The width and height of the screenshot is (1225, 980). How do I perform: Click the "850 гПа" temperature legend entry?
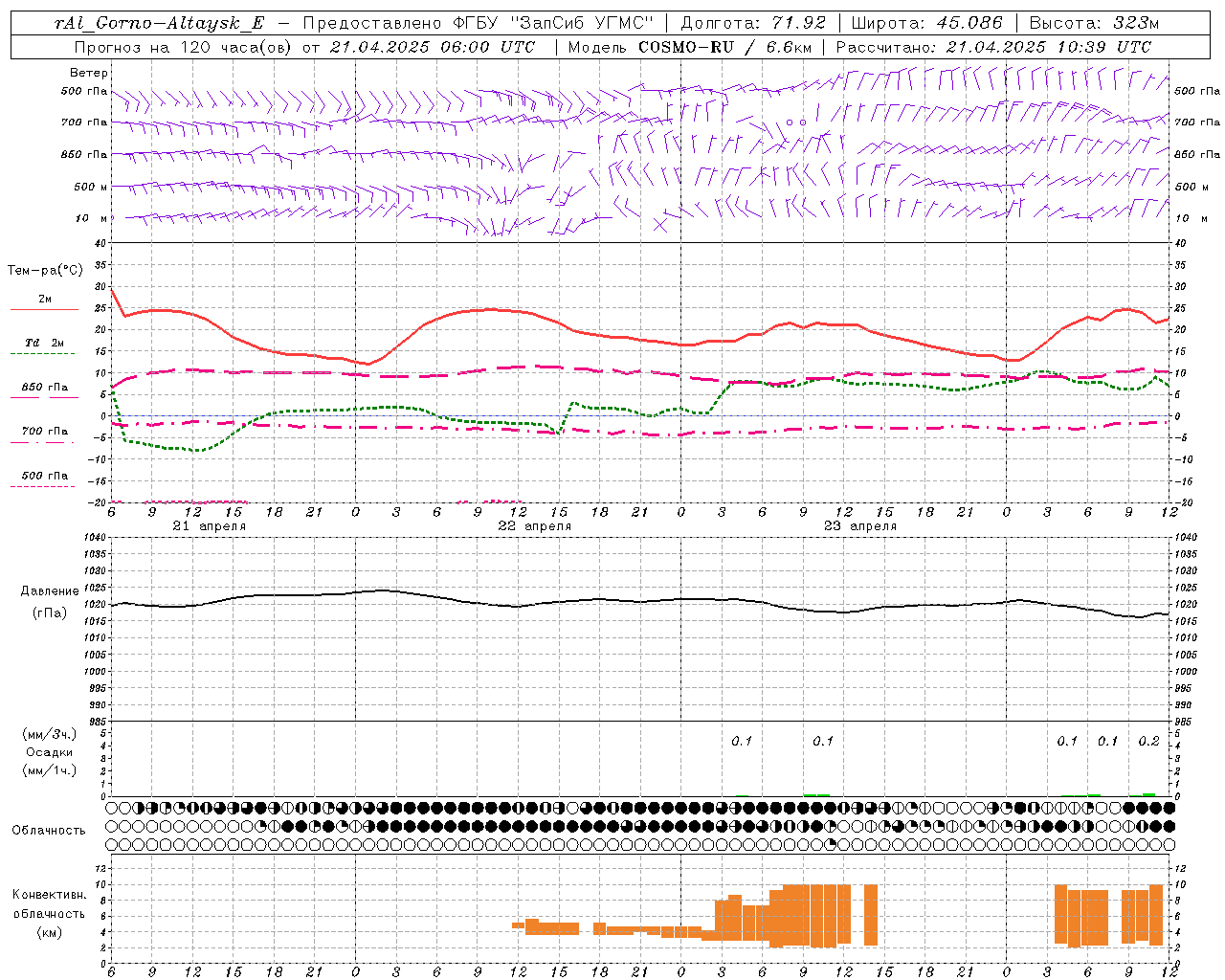pyautogui.click(x=45, y=388)
